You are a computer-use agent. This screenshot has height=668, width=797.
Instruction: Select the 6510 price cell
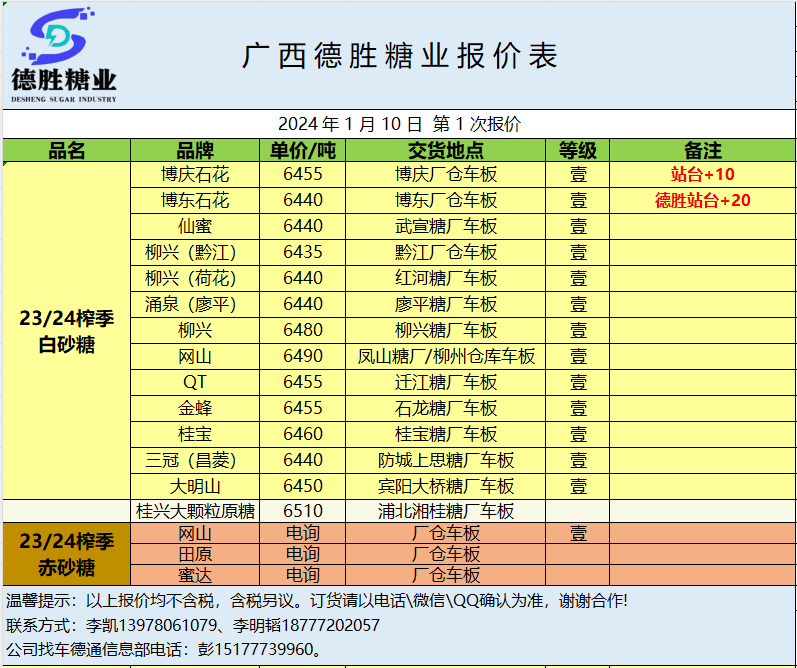pyautogui.click(x=303, y=511)
